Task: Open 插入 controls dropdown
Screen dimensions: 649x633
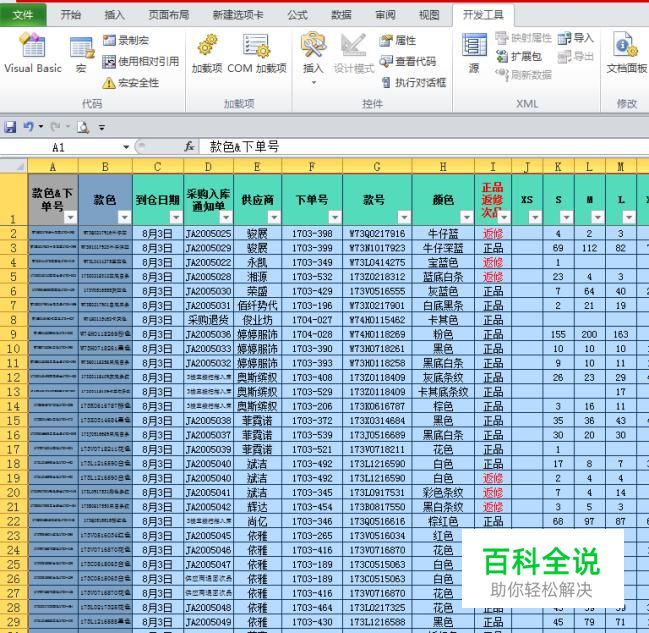Action: (313, 57)
